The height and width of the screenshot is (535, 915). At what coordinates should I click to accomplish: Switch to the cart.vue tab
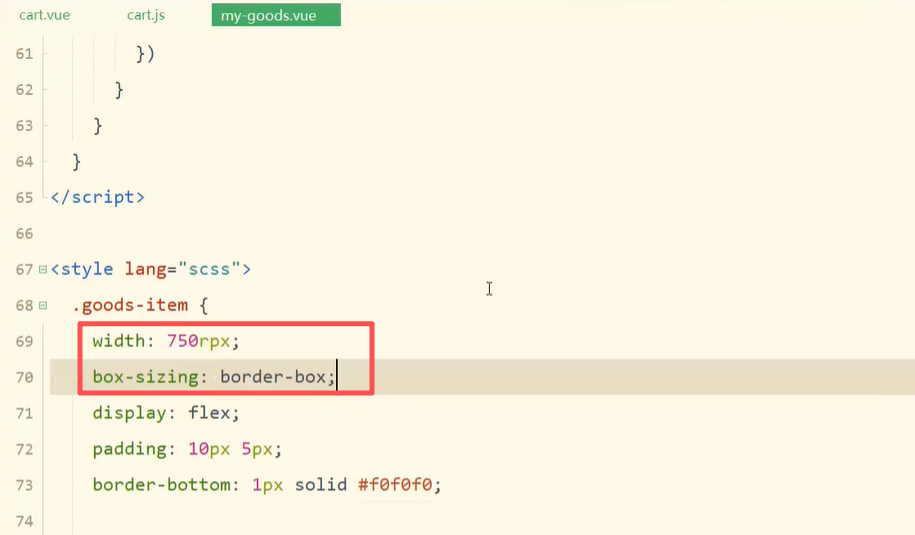[x=44, y=15]
